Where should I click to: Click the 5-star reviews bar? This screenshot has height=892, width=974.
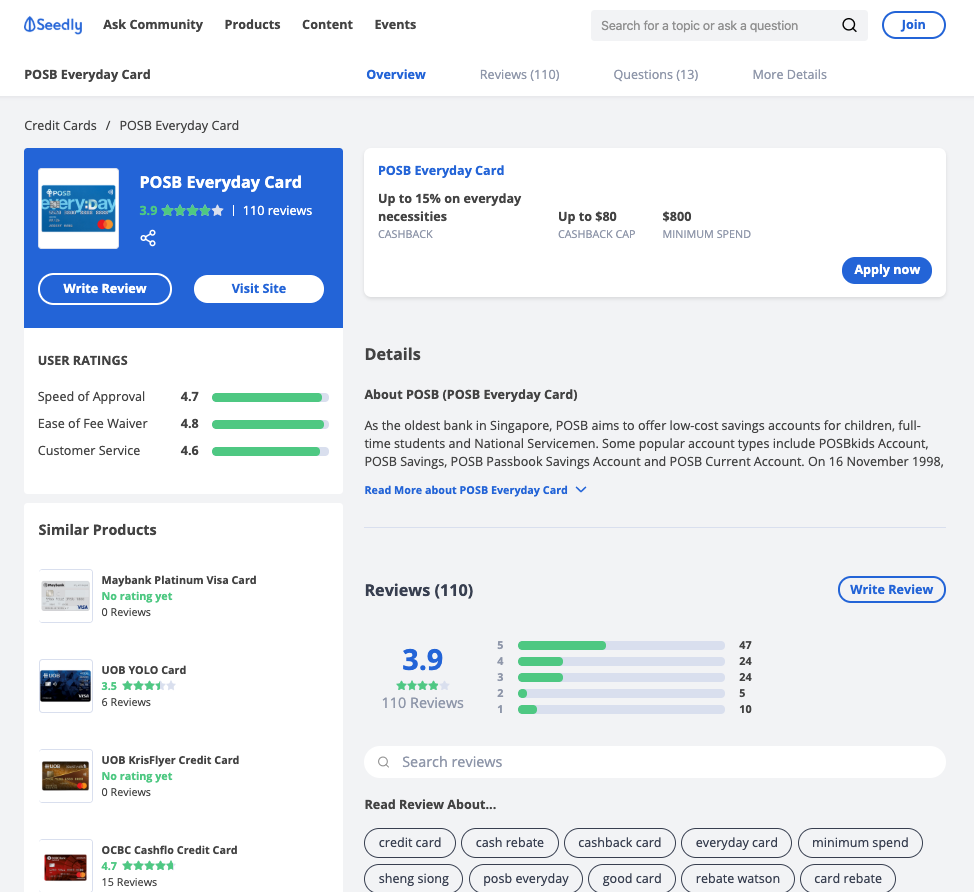point(621,645)
